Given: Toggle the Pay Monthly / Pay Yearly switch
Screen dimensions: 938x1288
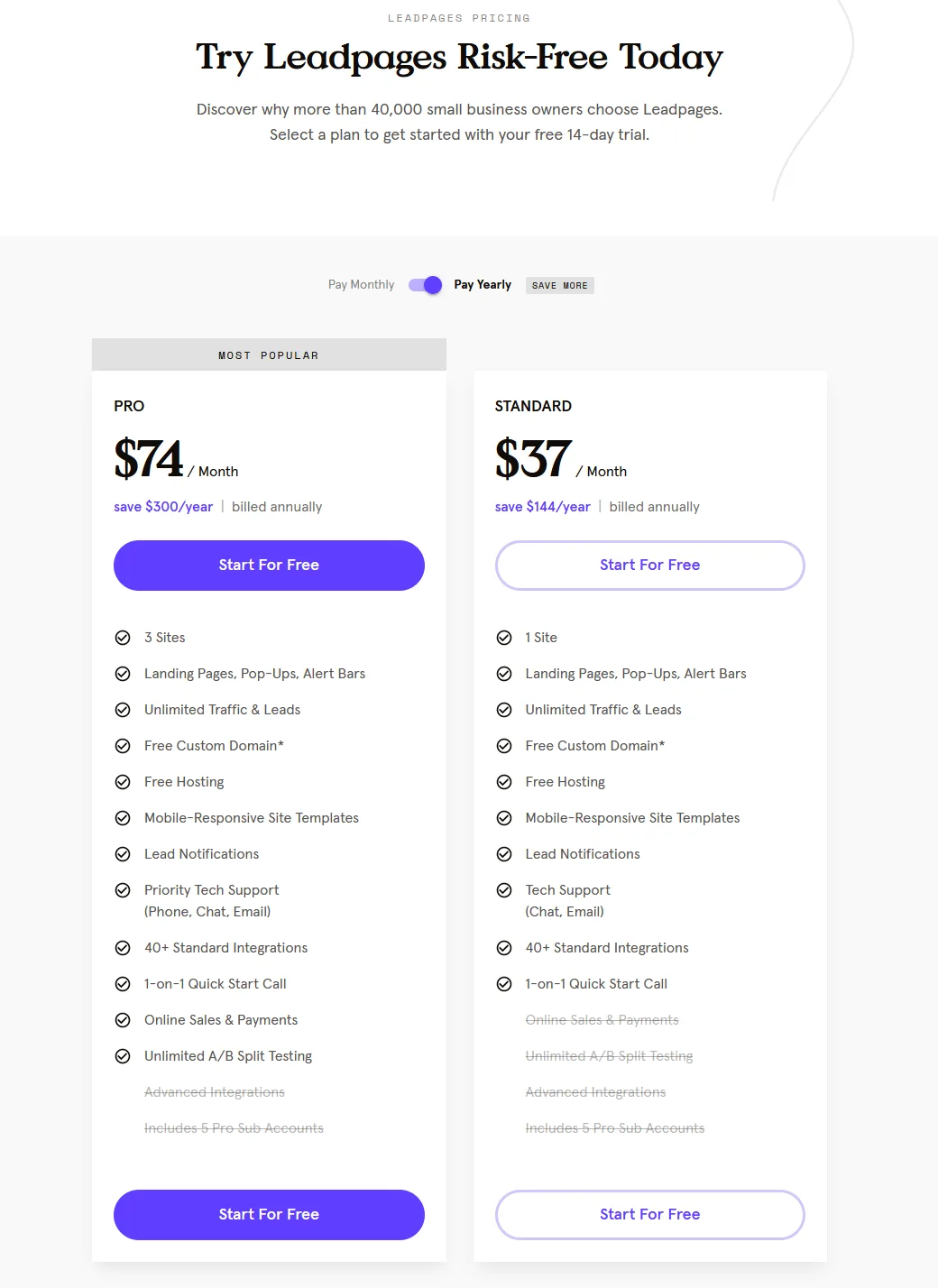Looking at the screenshot, I should pyautogui.click(x=425, y=285).
